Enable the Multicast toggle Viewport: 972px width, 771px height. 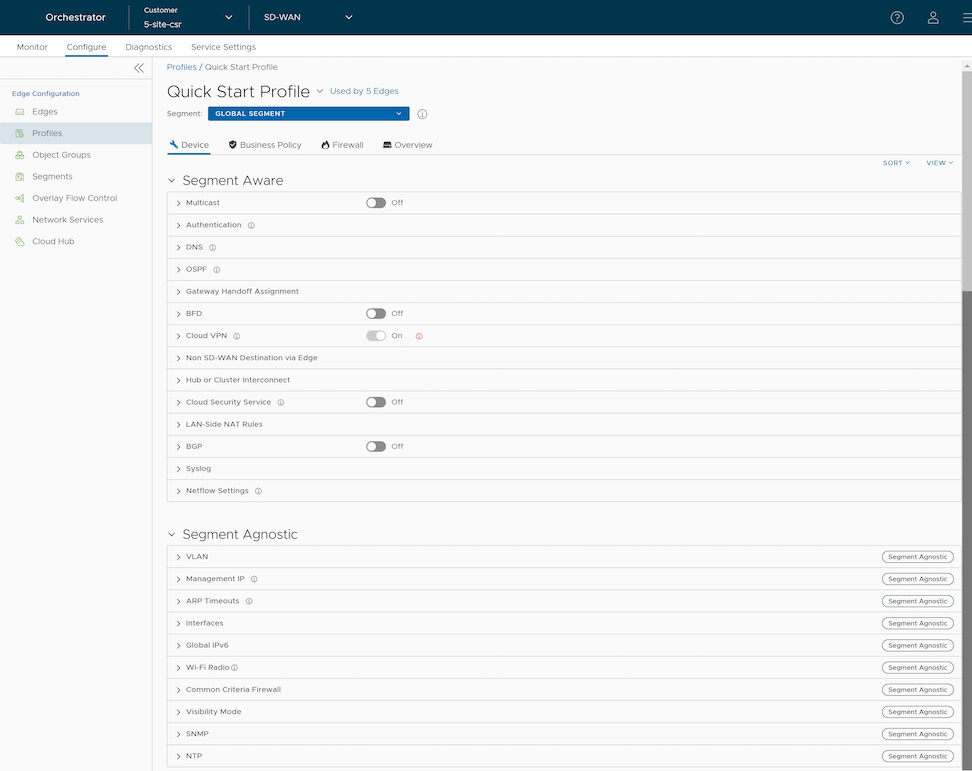click(375, 203)
